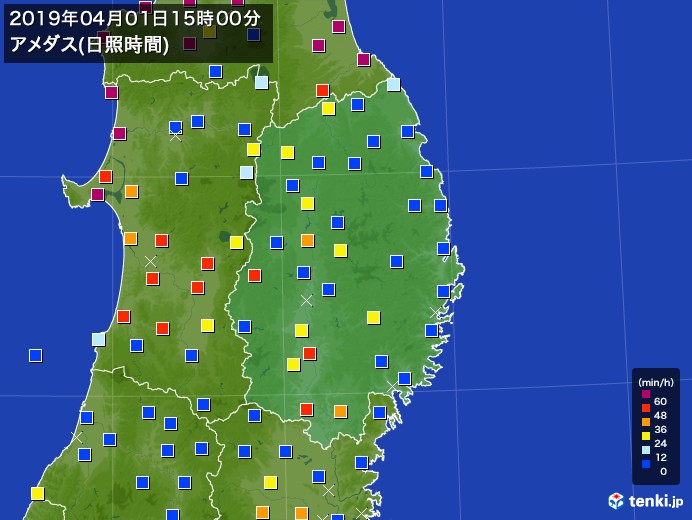The image size is (692, 520).
Task: Click the timestamp "2019年04月01日15時00分"
Action: click(135, 19)
